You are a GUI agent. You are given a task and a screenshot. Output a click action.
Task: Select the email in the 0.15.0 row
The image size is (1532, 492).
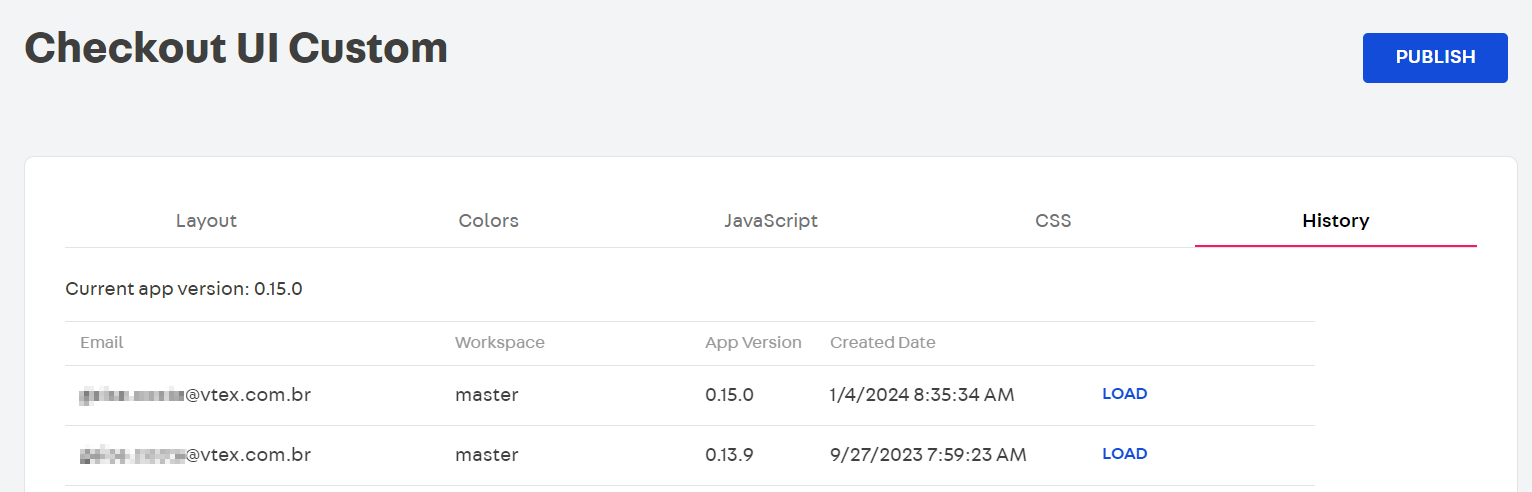tap(195, 395)
